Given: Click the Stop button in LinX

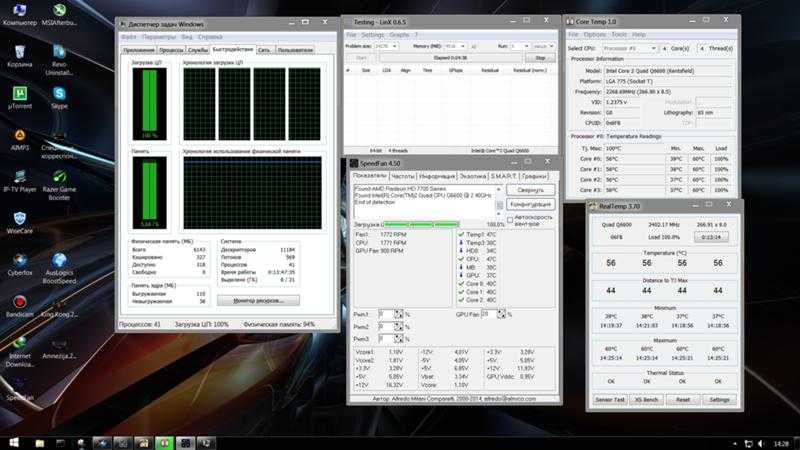Looking at the screenshot, I should [540, 58].
